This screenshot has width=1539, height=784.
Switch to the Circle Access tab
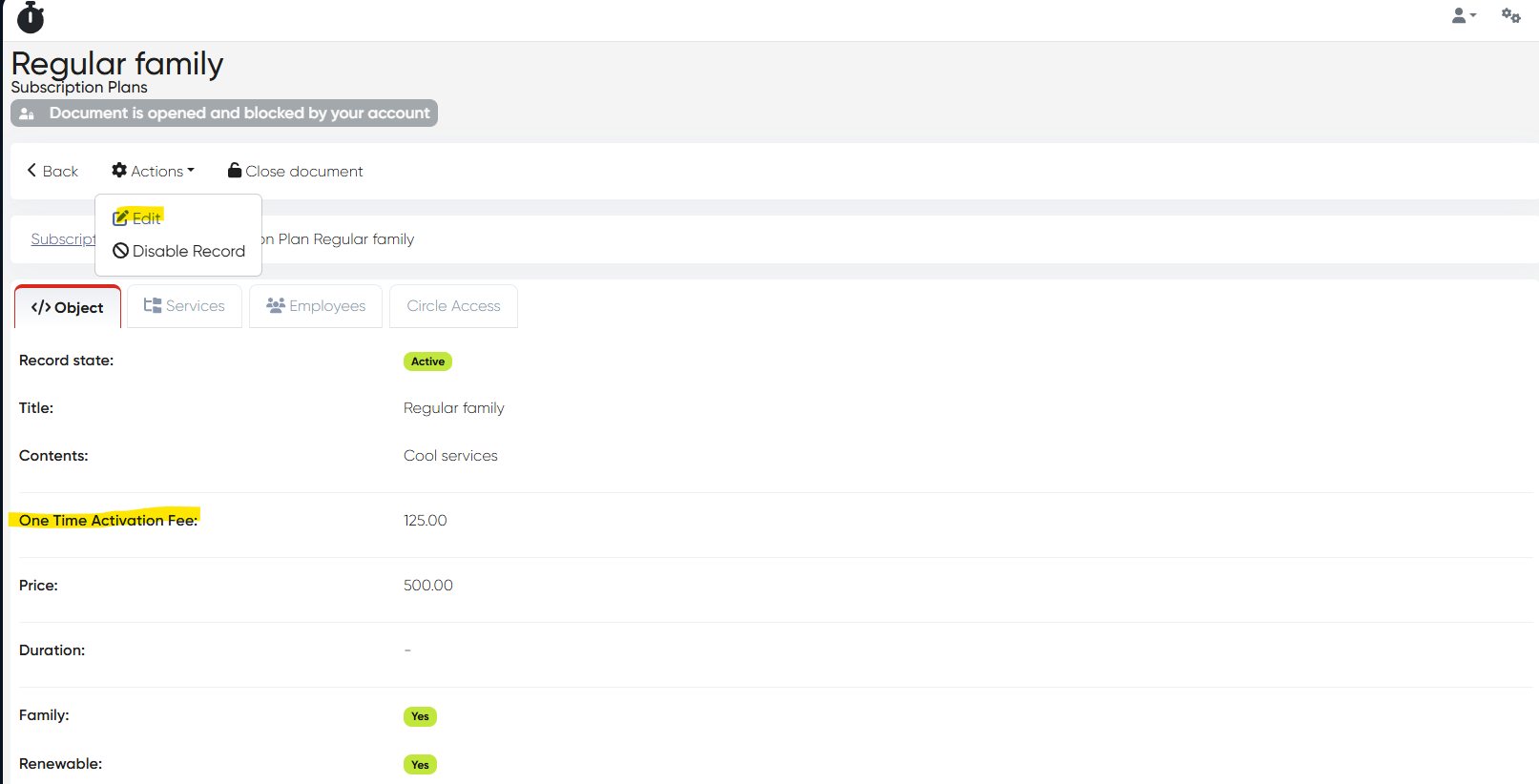coord(453,306)
